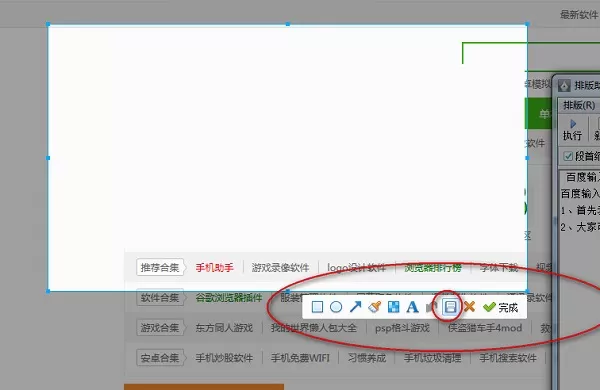Select the arrow drawing tool
This screenshot has height=390, width=600.
355,307
